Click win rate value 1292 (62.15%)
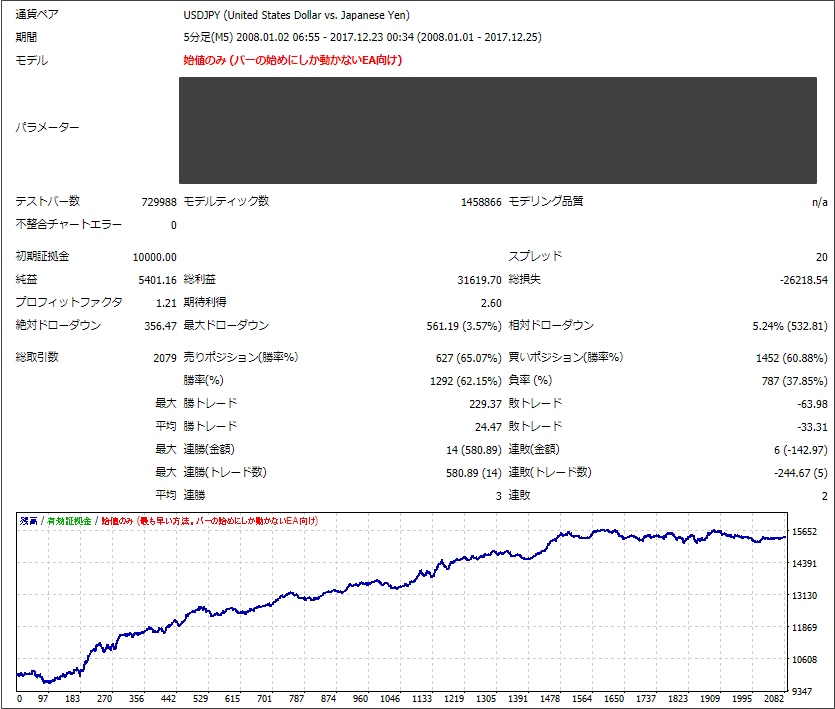 click(x=465, y=381)
